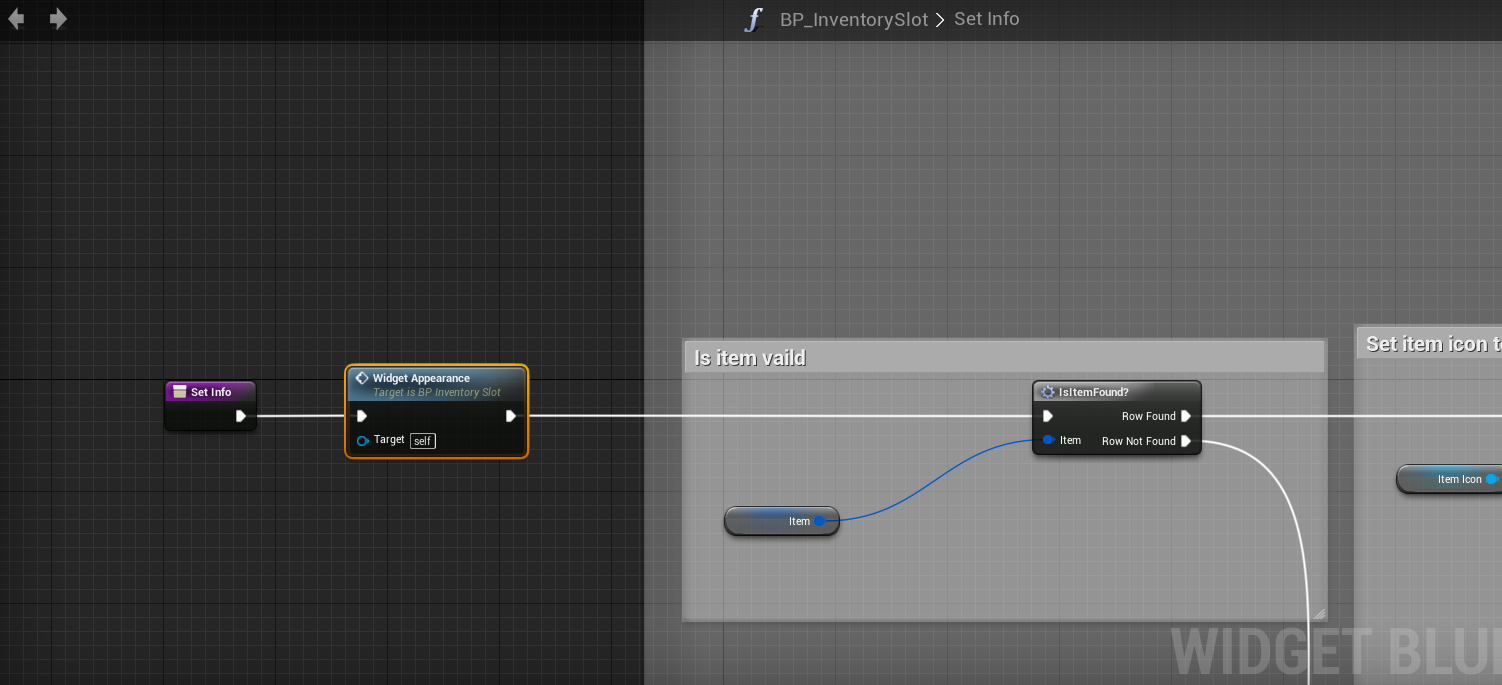Click the Row Found output pin

click(1186, 416)
